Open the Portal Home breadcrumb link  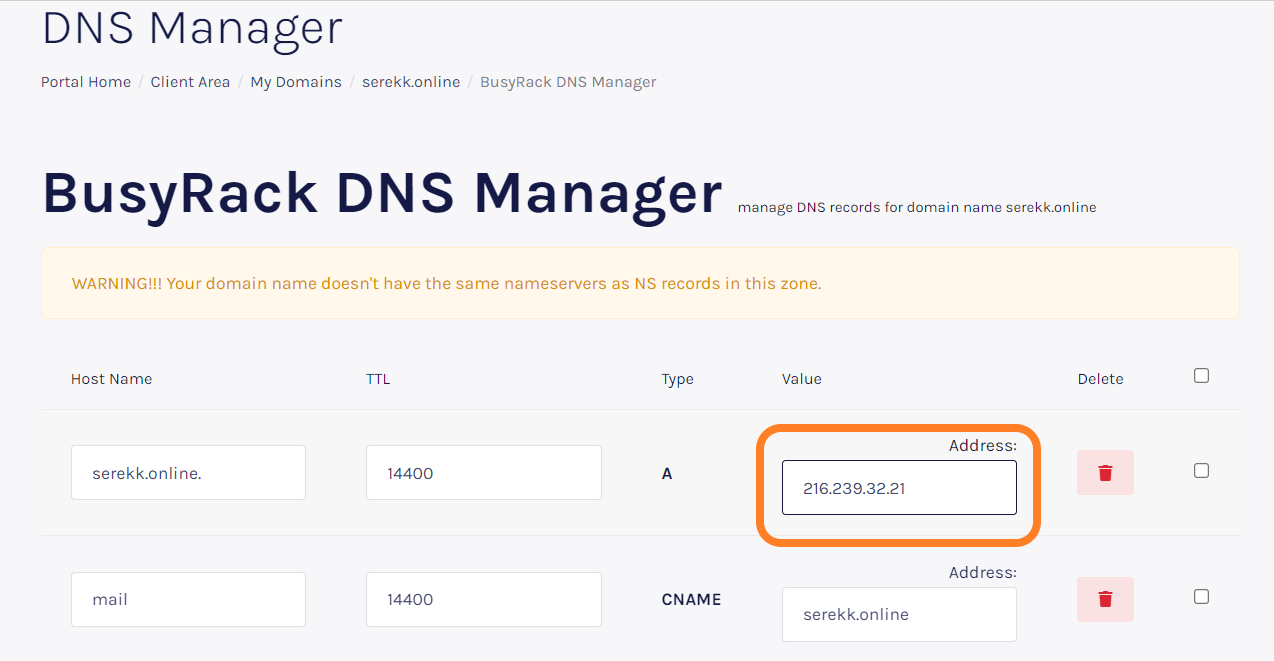pyautogui.click(x=86, y=82)
